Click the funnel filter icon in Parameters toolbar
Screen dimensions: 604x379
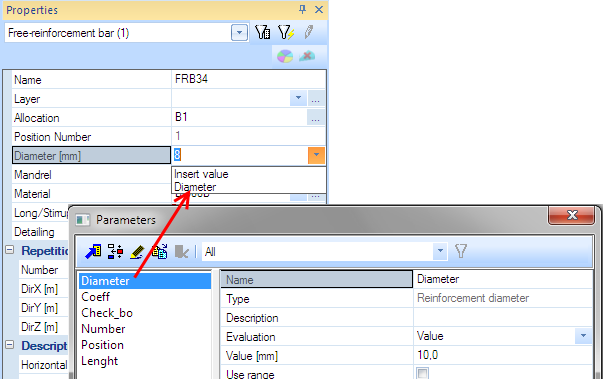click(x=461, y=251)
